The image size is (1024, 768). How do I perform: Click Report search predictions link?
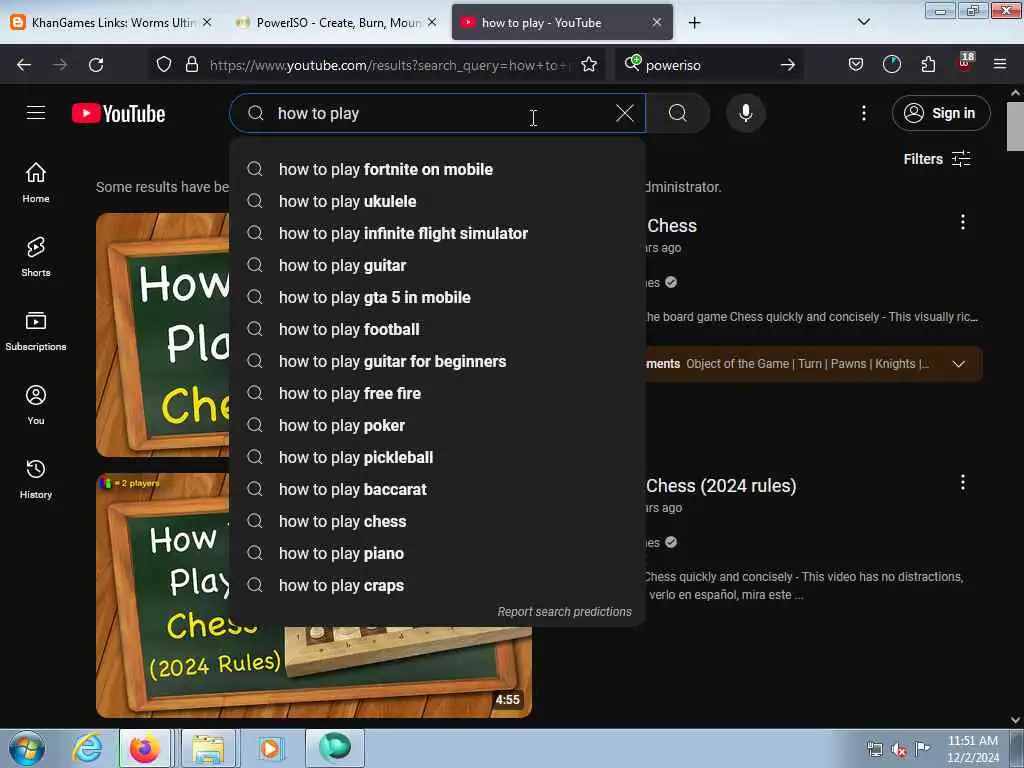tap(564, 612)
